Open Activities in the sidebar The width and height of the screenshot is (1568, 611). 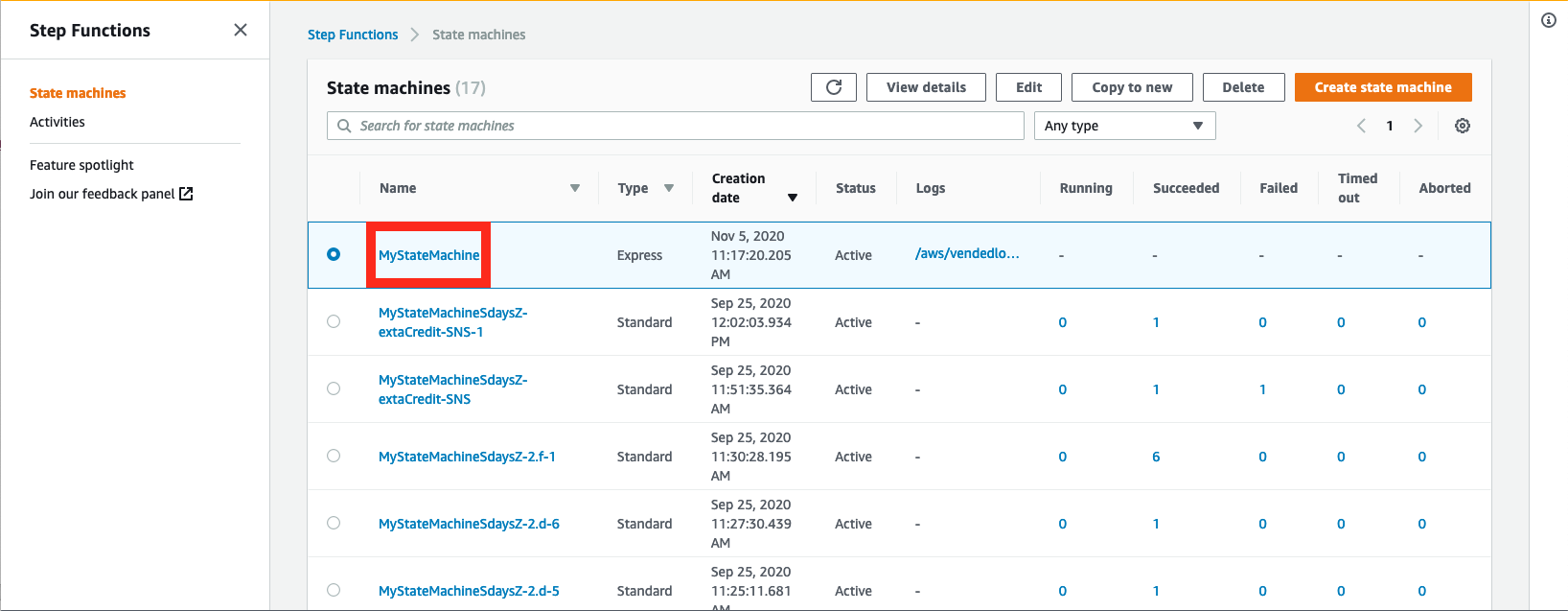58,122
